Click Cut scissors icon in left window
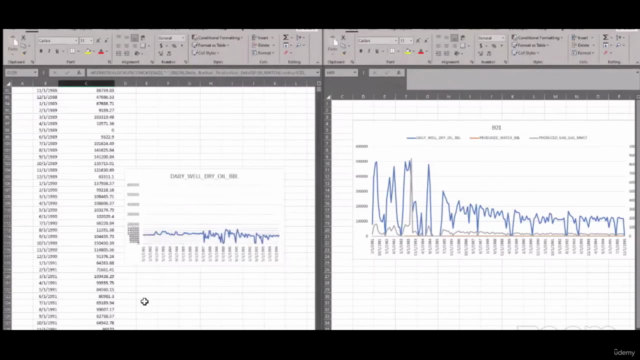 click(x=23, y=37)
